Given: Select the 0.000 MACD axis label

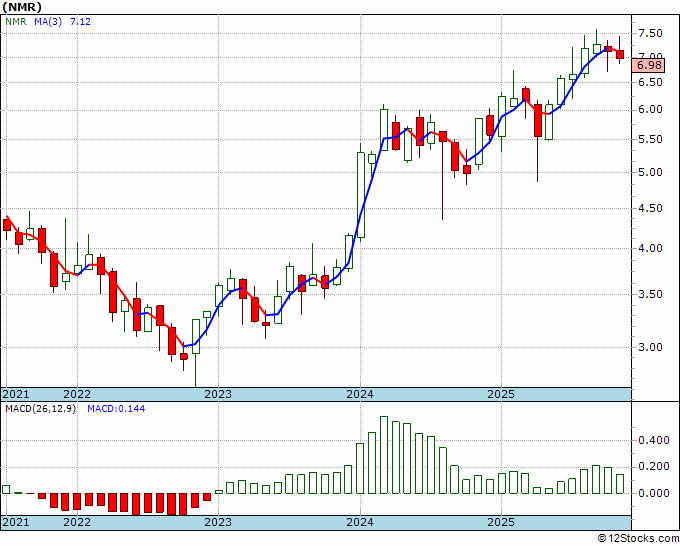Looking at the screenshot, I should pos(654,494).
